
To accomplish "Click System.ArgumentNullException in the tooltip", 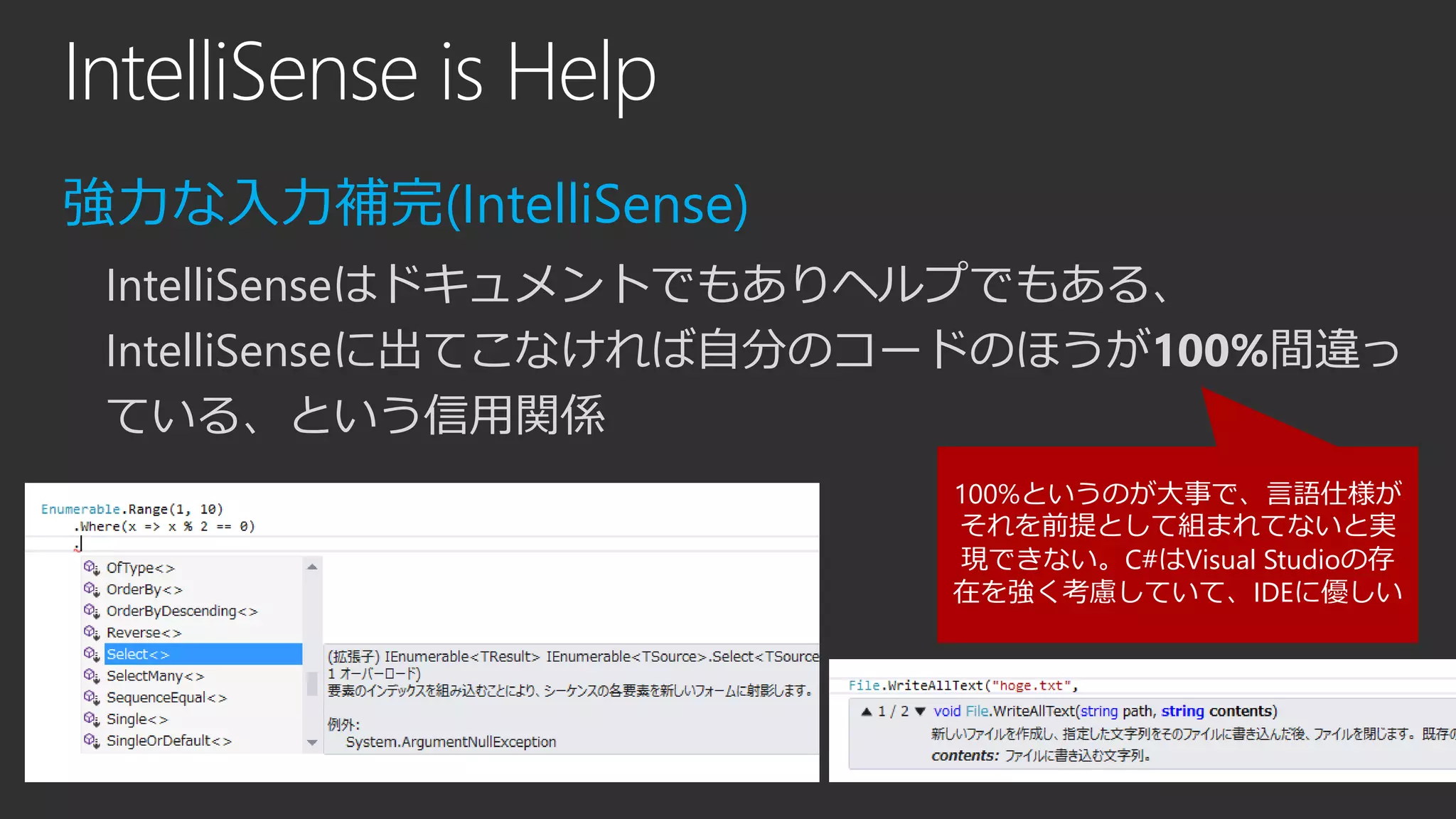I will point(451,742).
